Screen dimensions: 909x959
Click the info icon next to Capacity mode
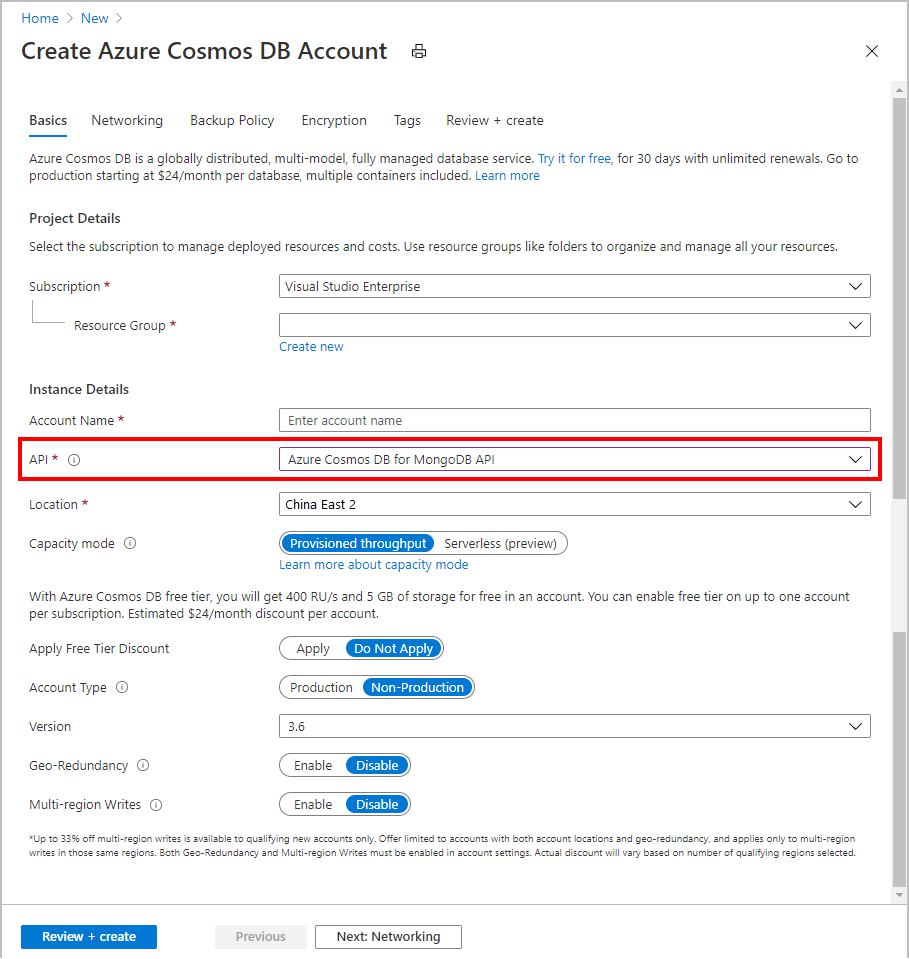click(x=130, y=543)
